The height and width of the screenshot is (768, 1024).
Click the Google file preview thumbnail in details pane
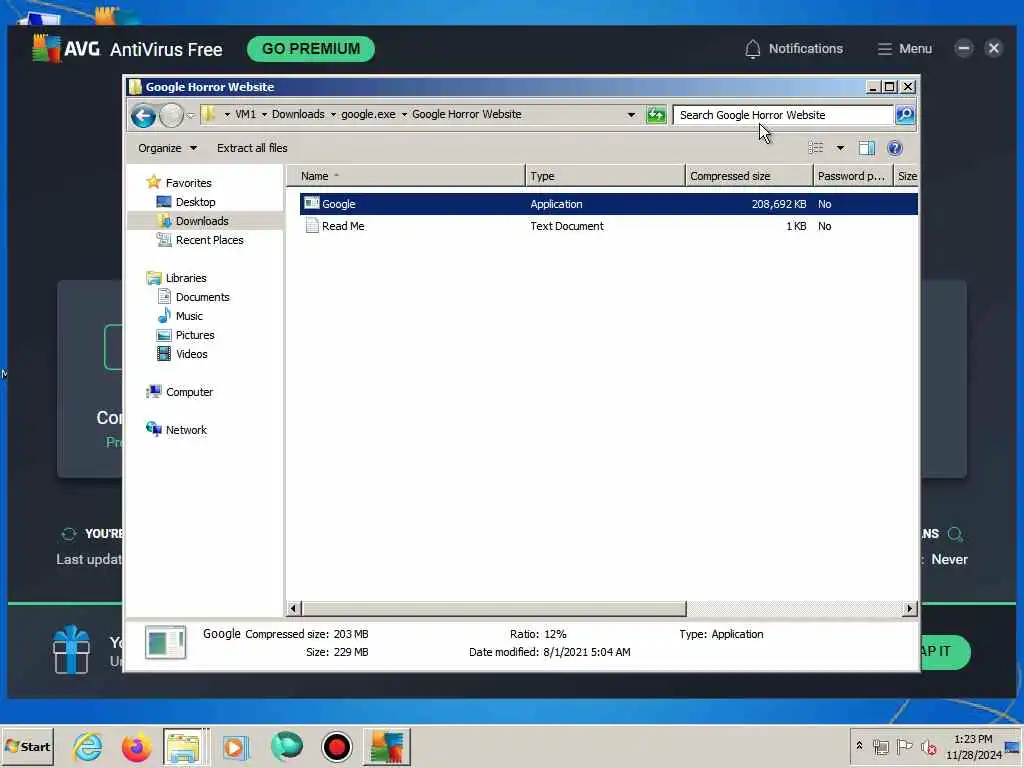(x=165, y=643)
